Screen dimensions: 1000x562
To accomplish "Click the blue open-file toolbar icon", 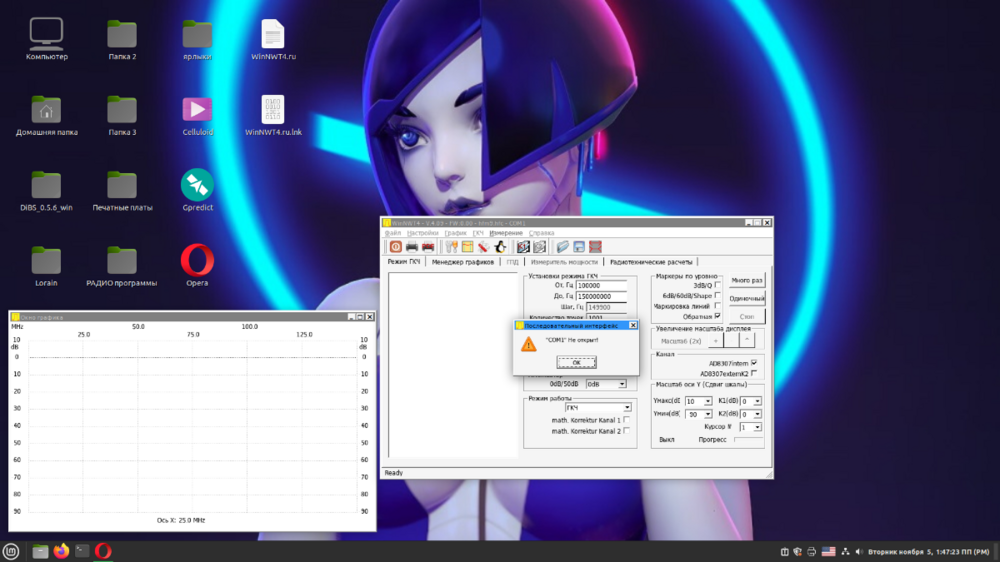I will click(x=562, y=247).
